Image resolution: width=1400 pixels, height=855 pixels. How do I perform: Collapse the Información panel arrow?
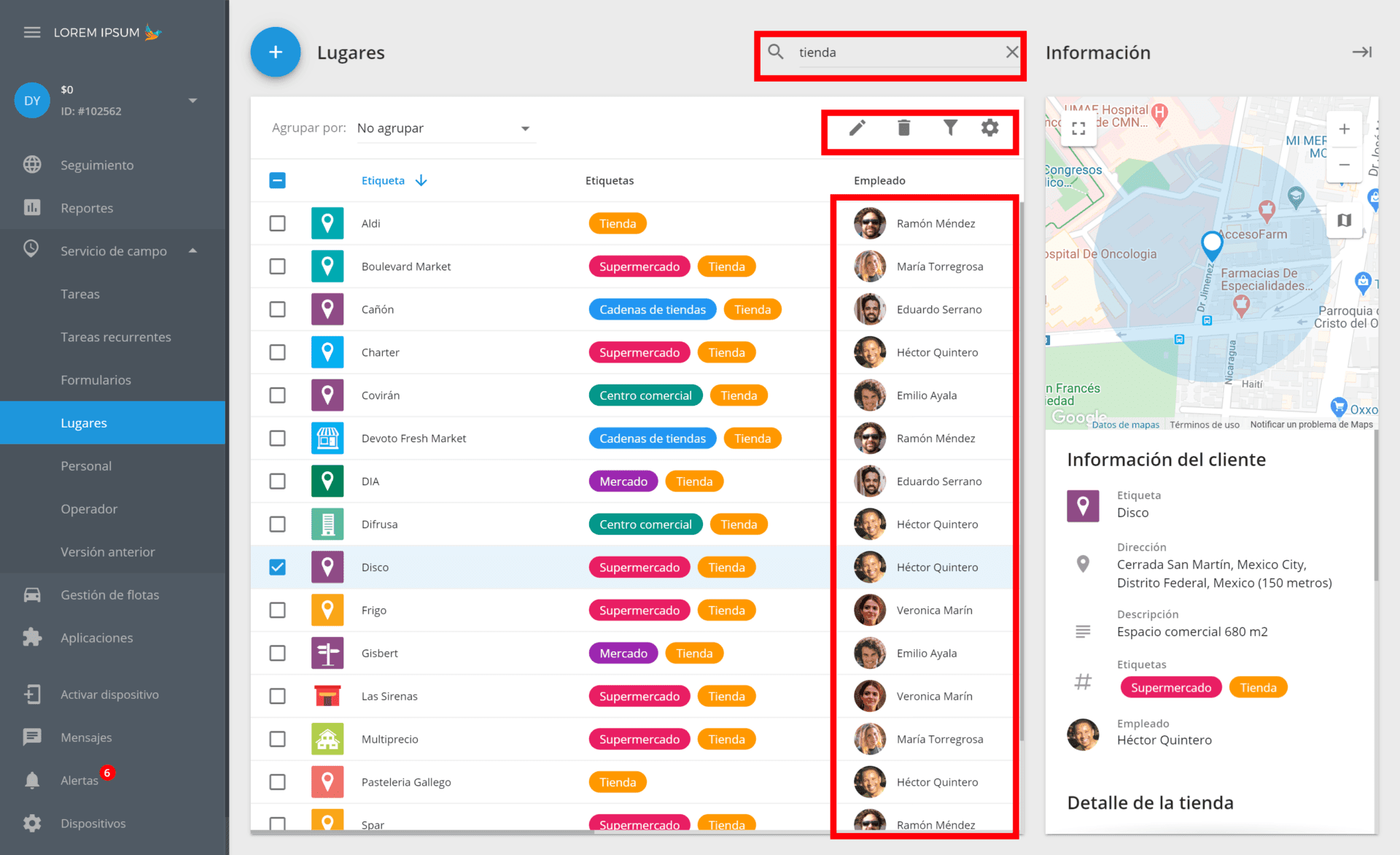click(x=1361, y=53)
